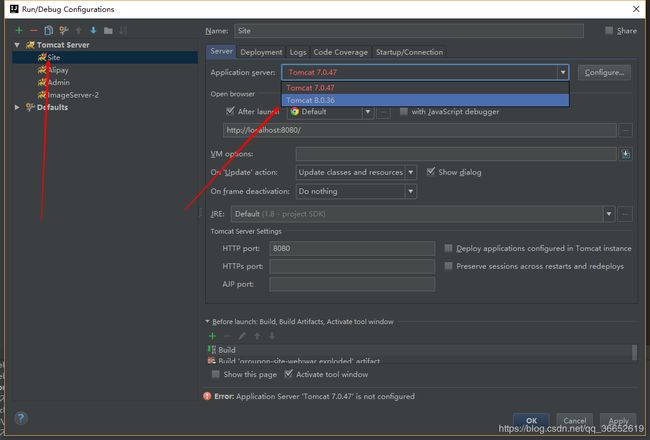Expand VM options field with its side icon
This screenshot has height=440, width=650.
pos(626,154)
